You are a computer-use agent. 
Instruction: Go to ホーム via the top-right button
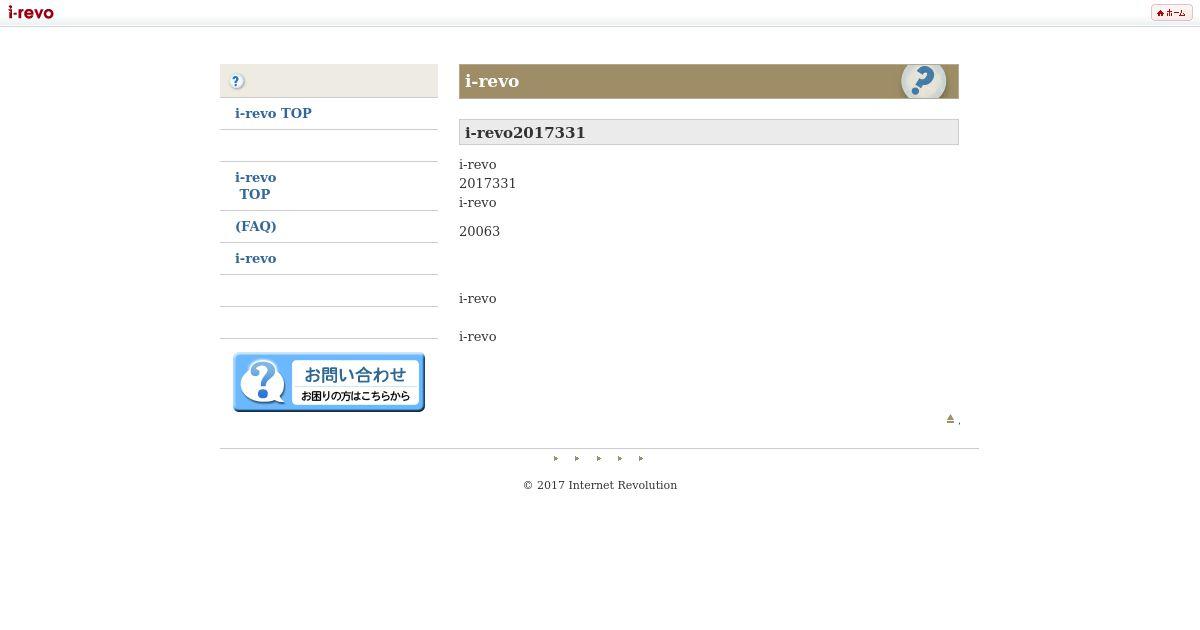coord(1171,13)
